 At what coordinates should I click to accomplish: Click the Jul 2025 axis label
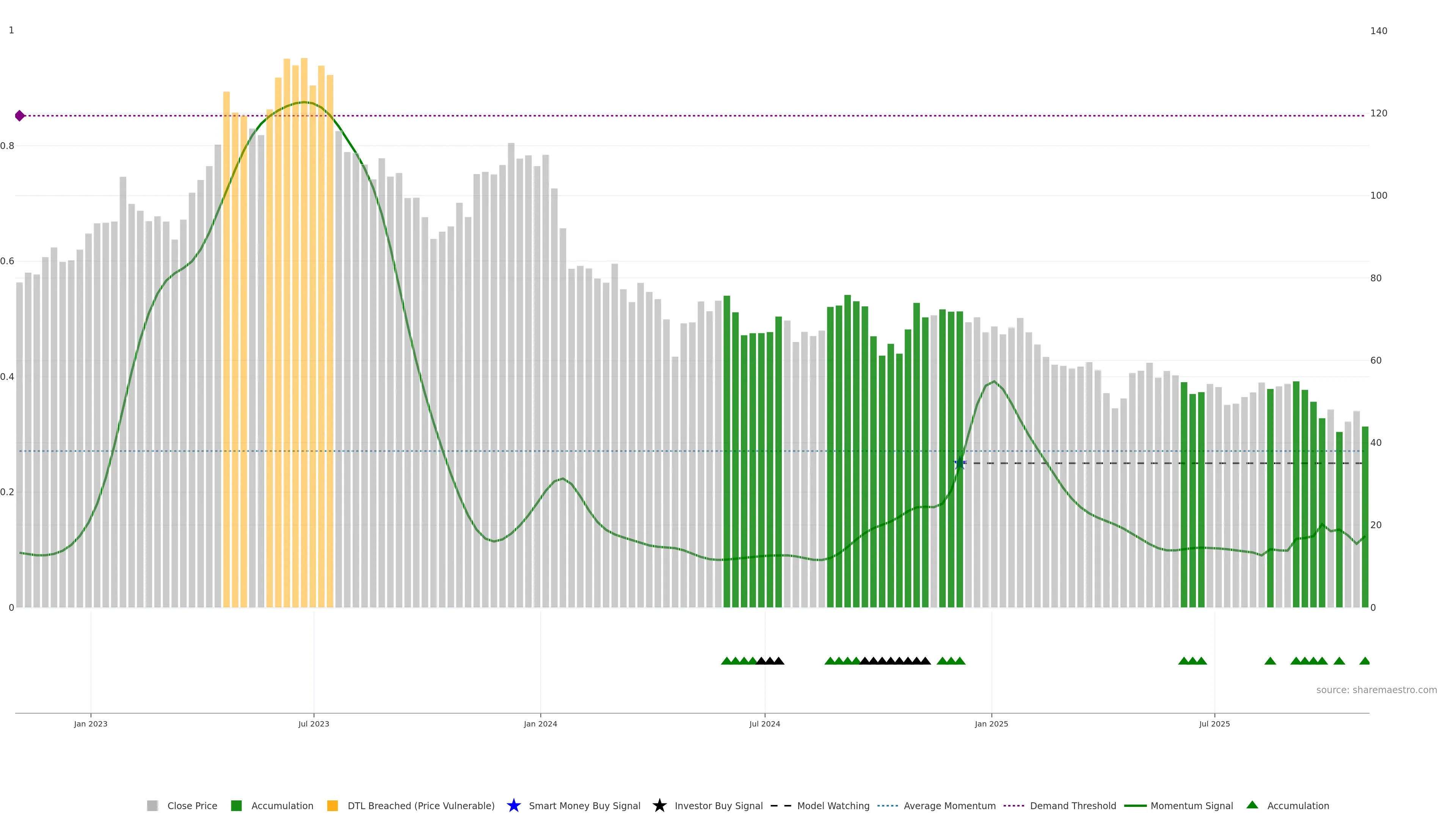(1214, 723)
